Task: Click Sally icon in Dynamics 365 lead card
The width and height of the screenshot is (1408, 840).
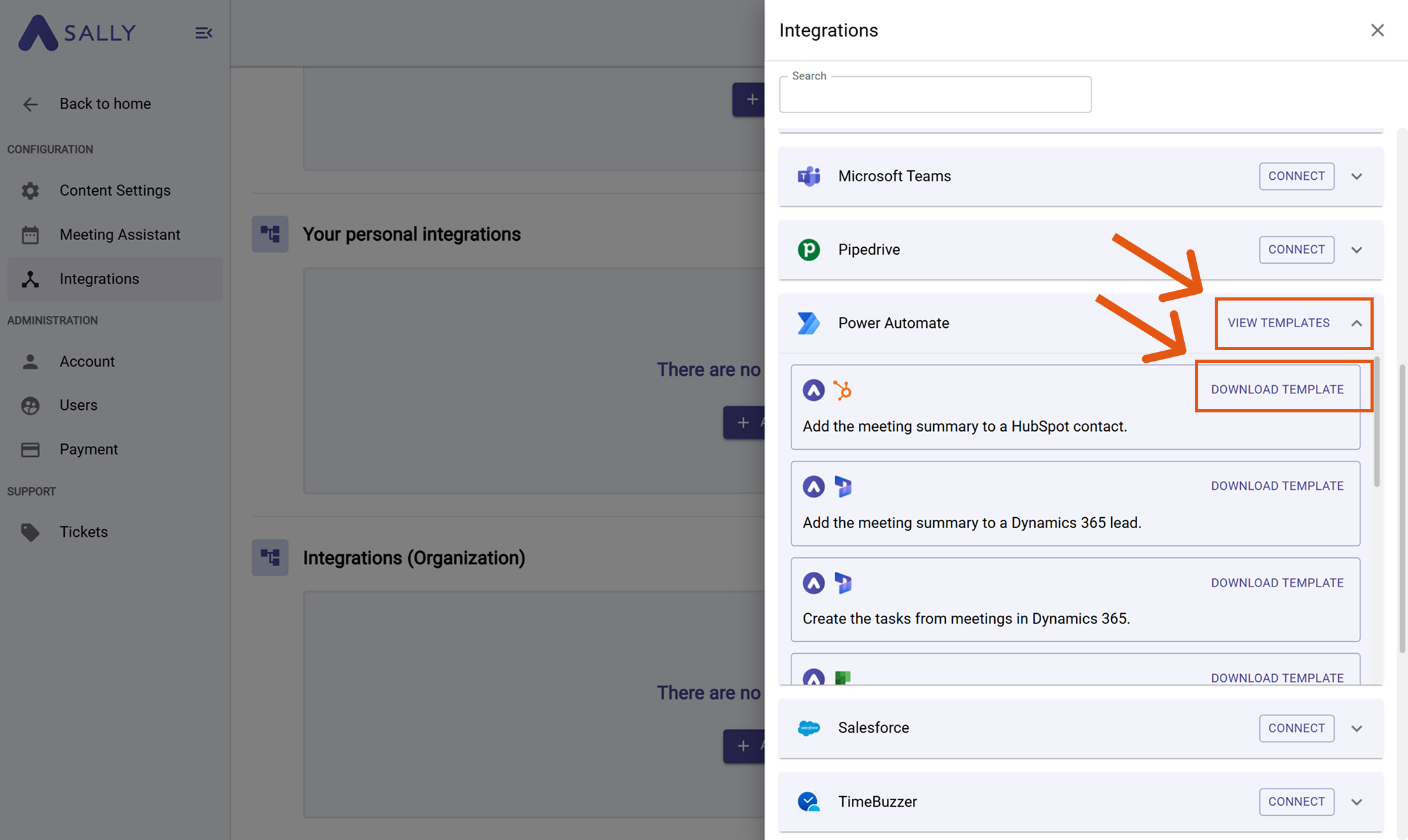Action: click(814, 487)
